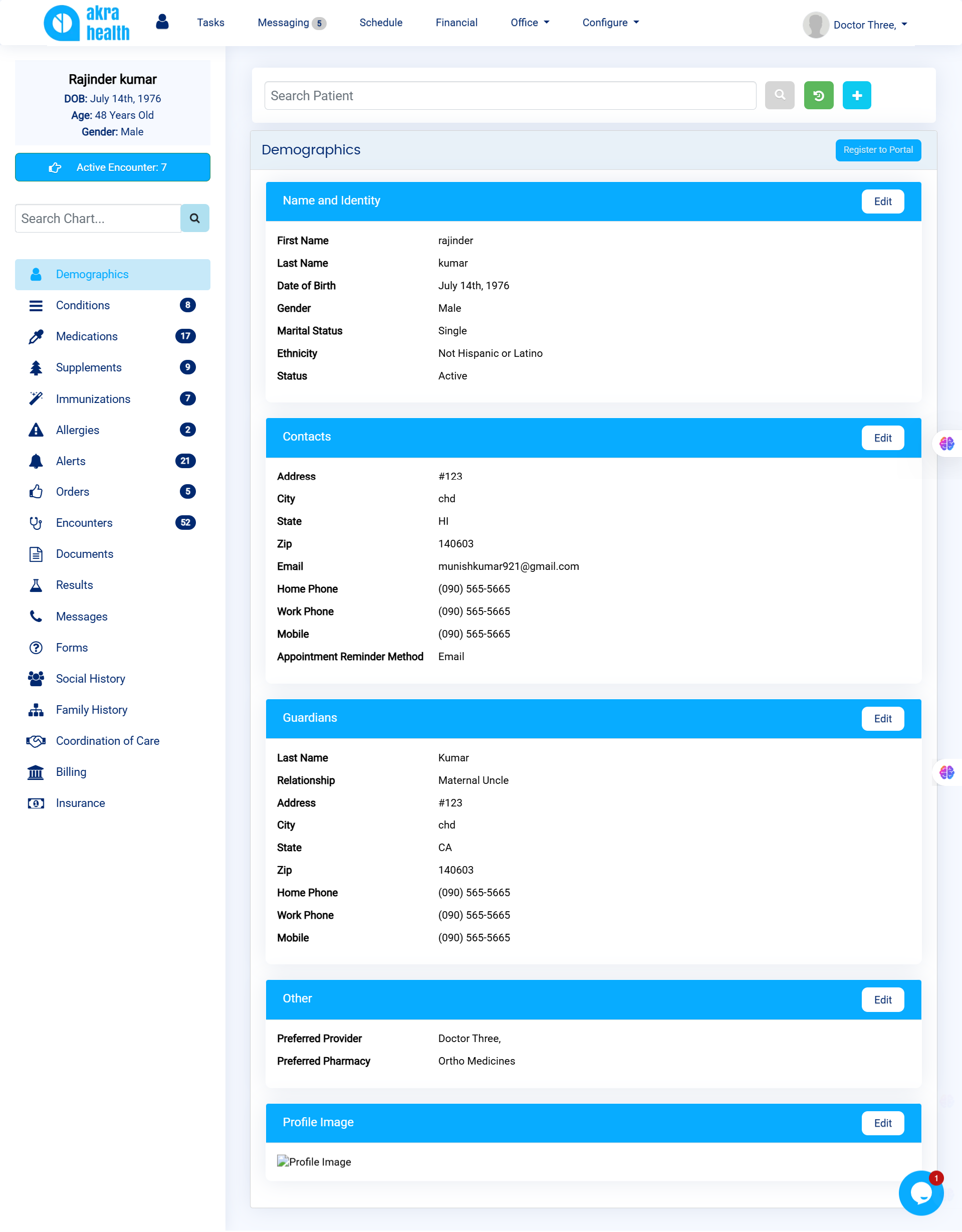The width and height of the screenshot is (962, 1232).
Task: Edit the Guardians section
Action: click(x=882, y=719)
